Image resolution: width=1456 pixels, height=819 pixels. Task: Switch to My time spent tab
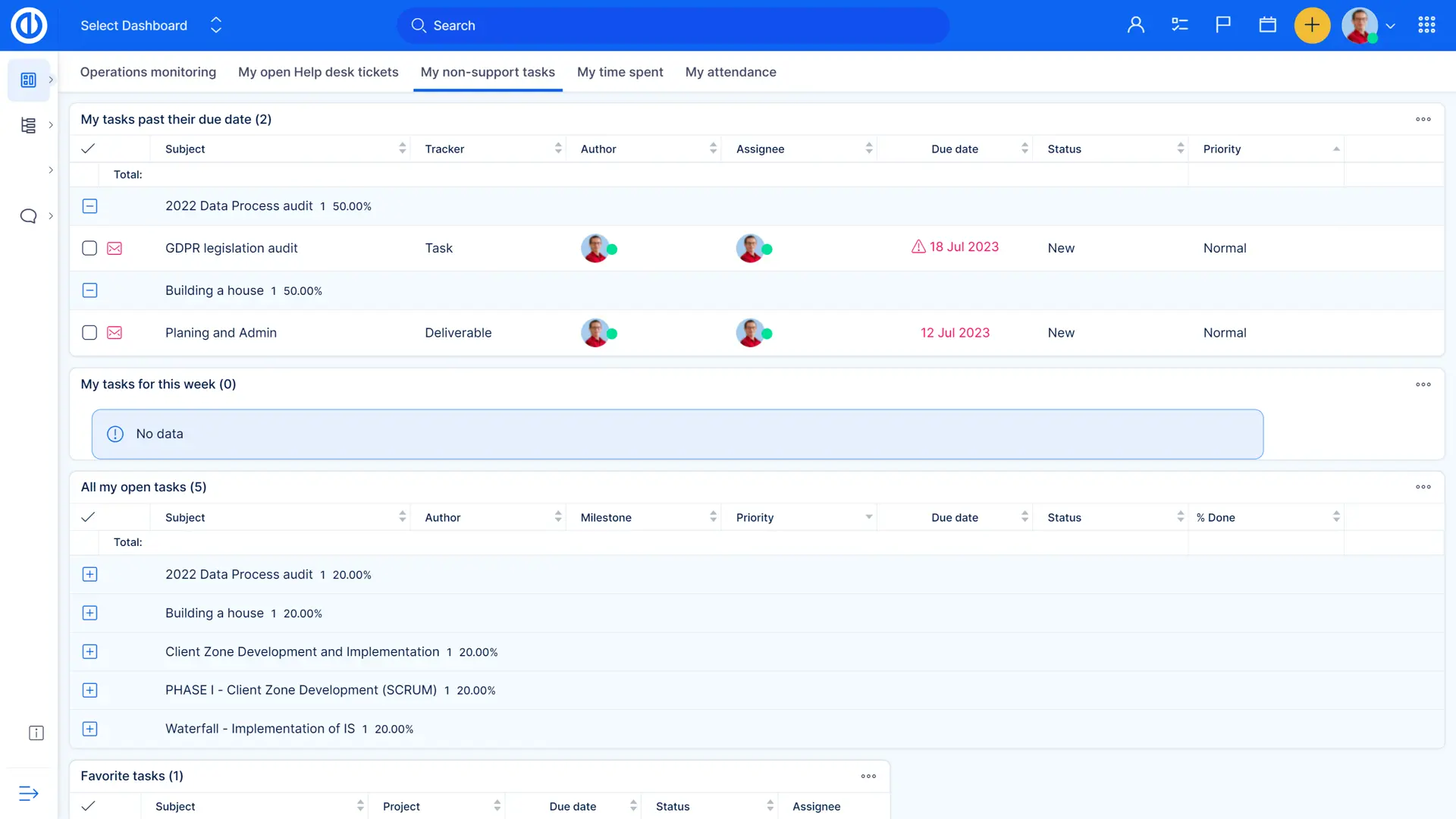click(620, 72)
